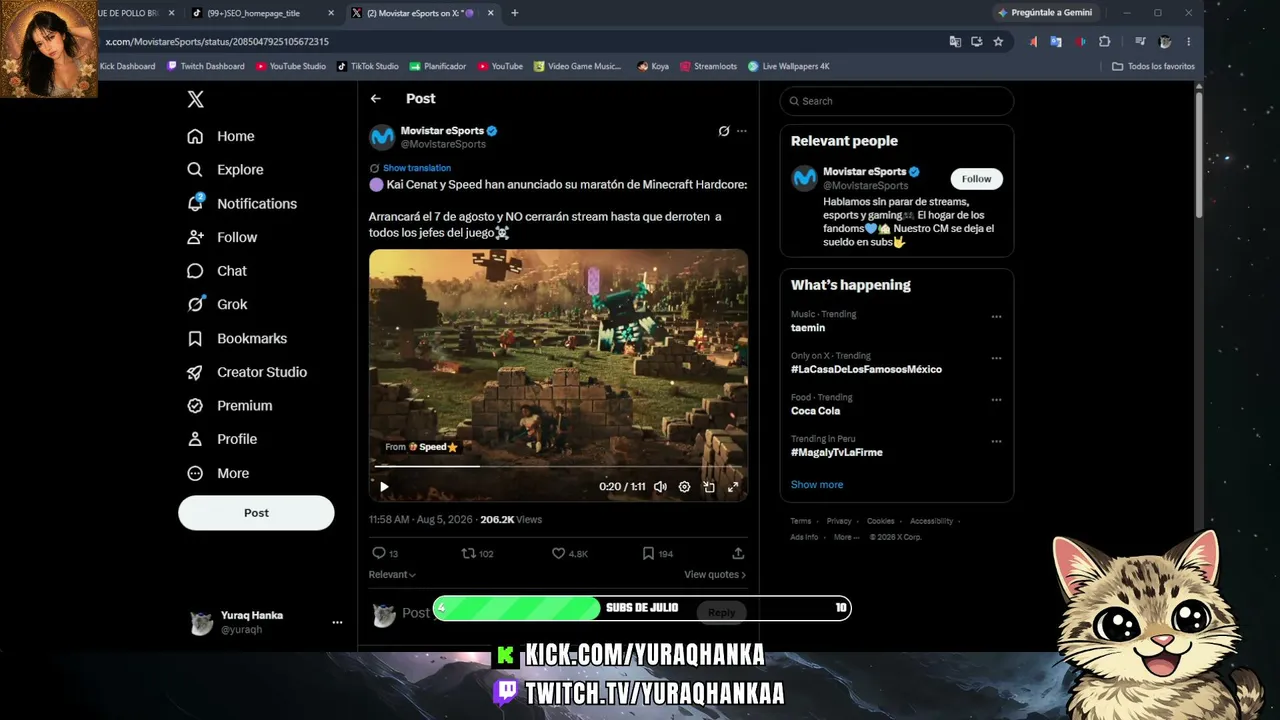Click Show more under What's happening

817,485
